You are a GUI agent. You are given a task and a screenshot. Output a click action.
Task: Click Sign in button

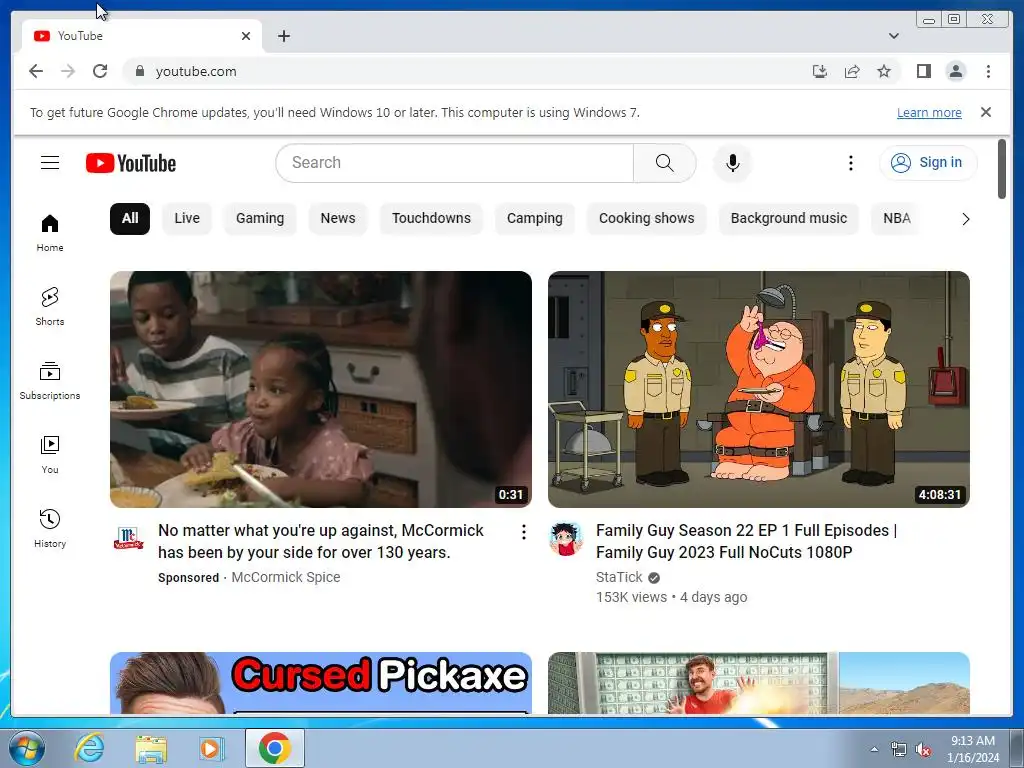928,163
